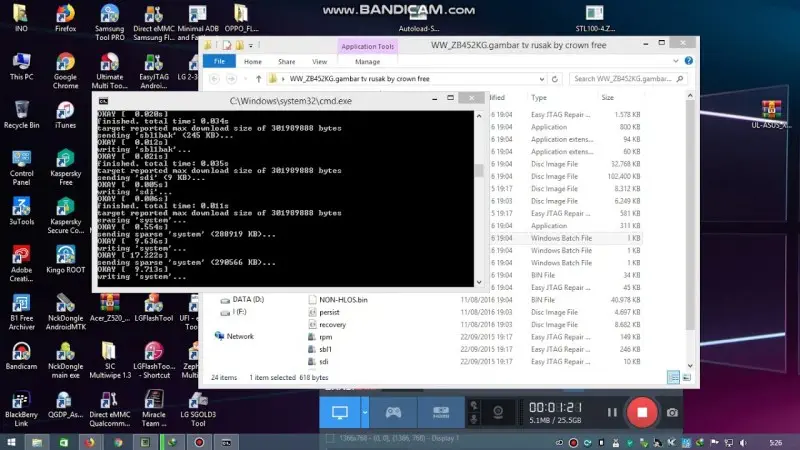
Task: Open SIC Multiwipe 1.3 folder icon
Action: click(x=109, y=360)
